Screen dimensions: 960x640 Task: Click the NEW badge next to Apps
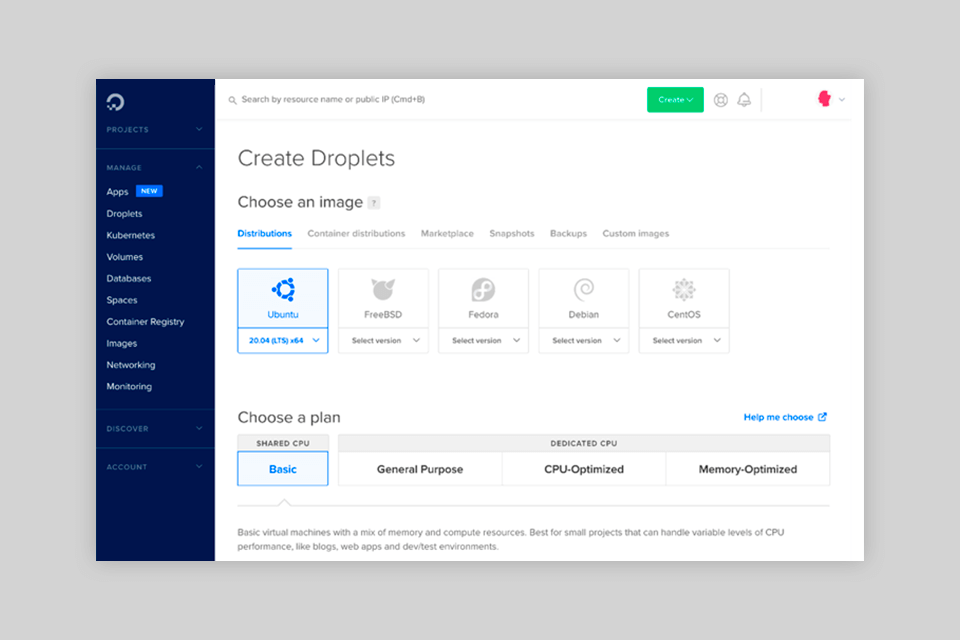pyautogui.click(x=149, y=191)
